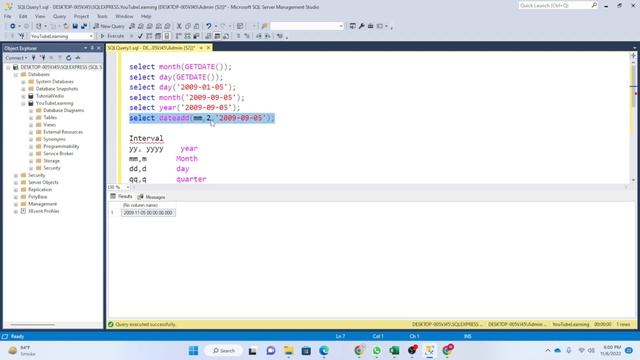Open the Help menu
Screen dimensions: 640x360
tap(146, 16)
